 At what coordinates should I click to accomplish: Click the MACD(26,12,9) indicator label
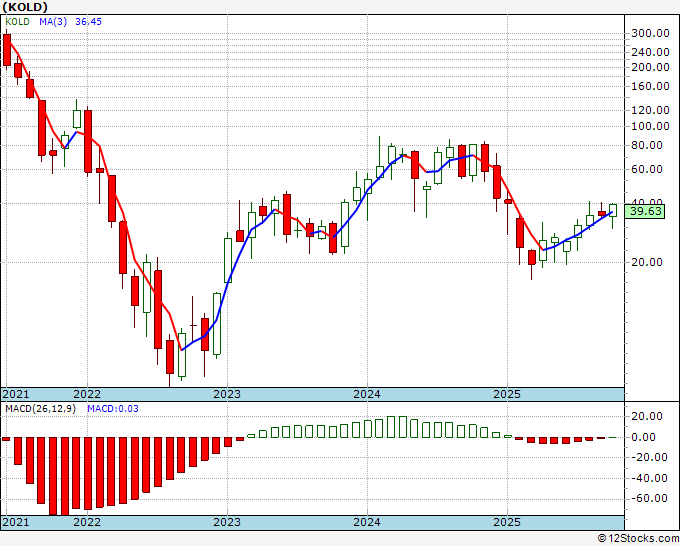point(40,409)
